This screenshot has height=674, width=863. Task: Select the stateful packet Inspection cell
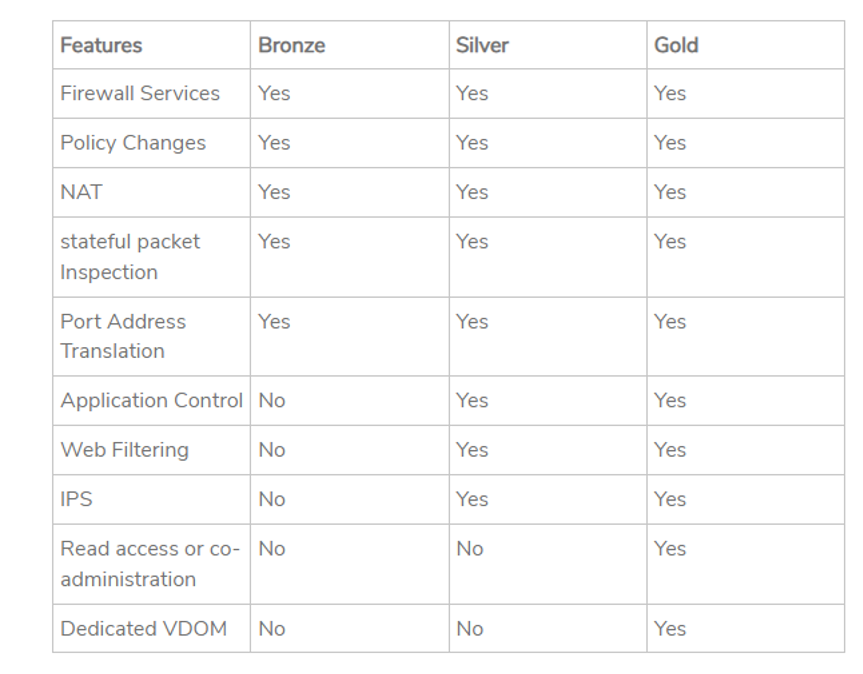tap(130, 257)
